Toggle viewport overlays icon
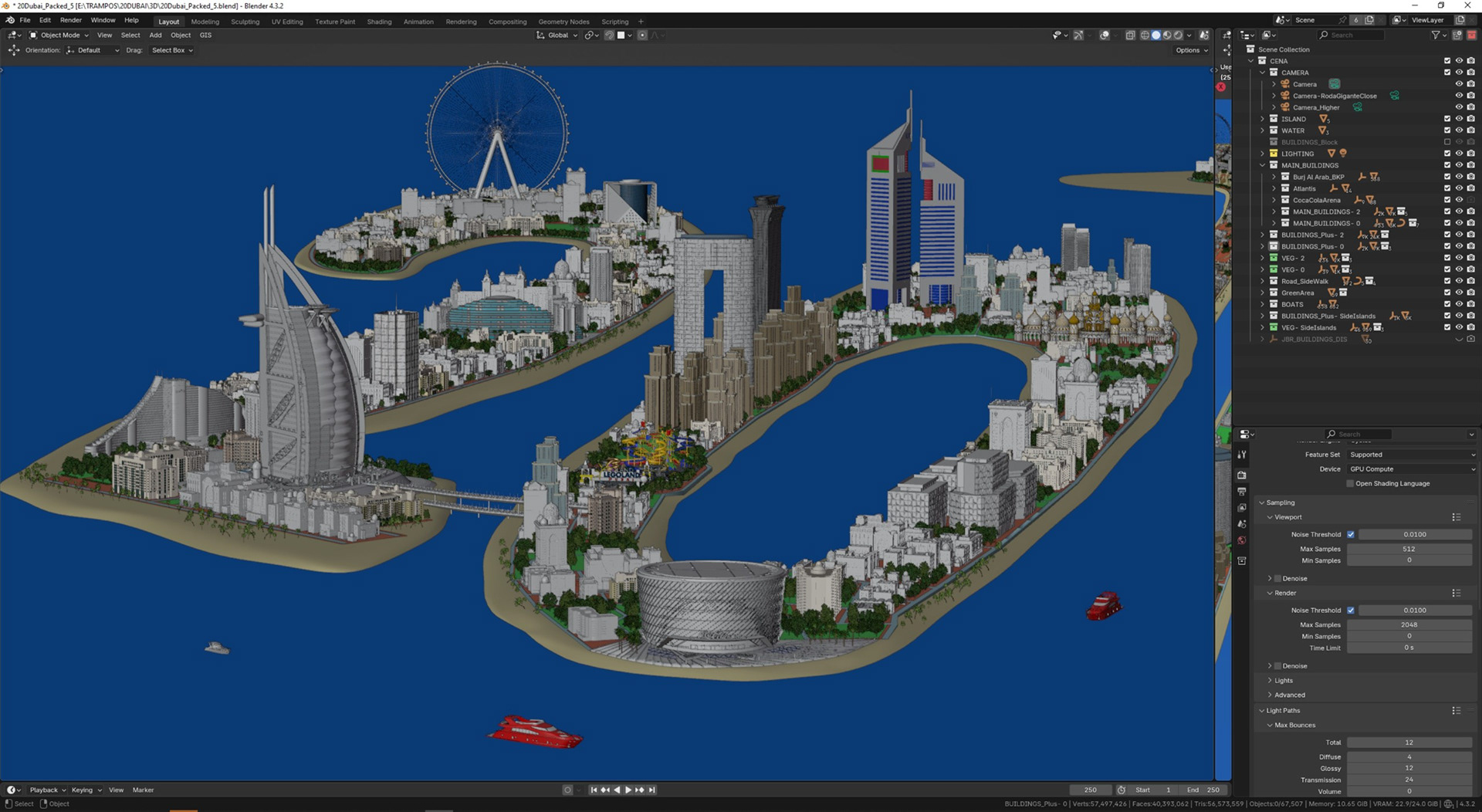 point(1105,35)
